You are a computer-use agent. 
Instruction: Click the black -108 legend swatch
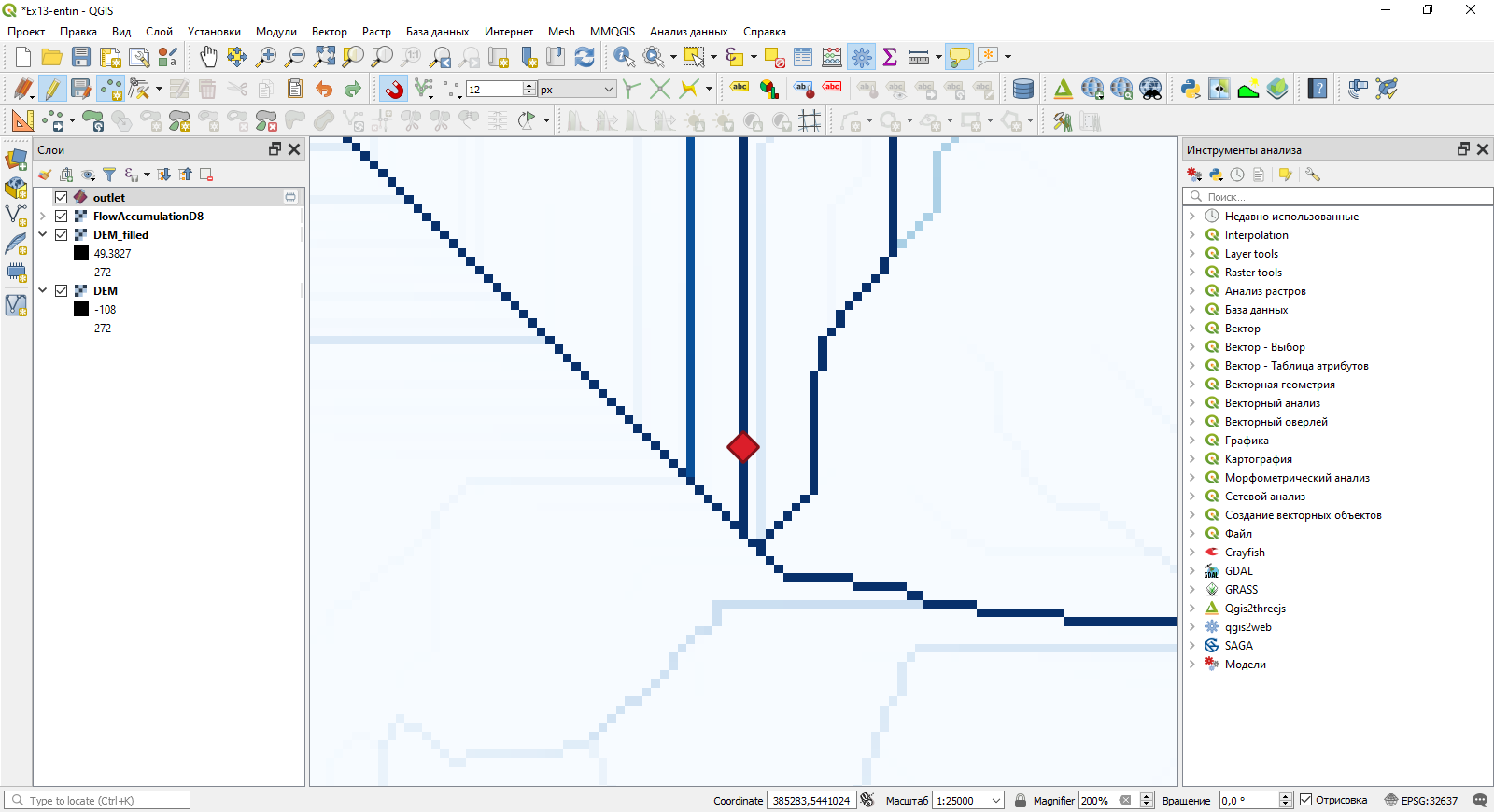(x=81, y=309)
